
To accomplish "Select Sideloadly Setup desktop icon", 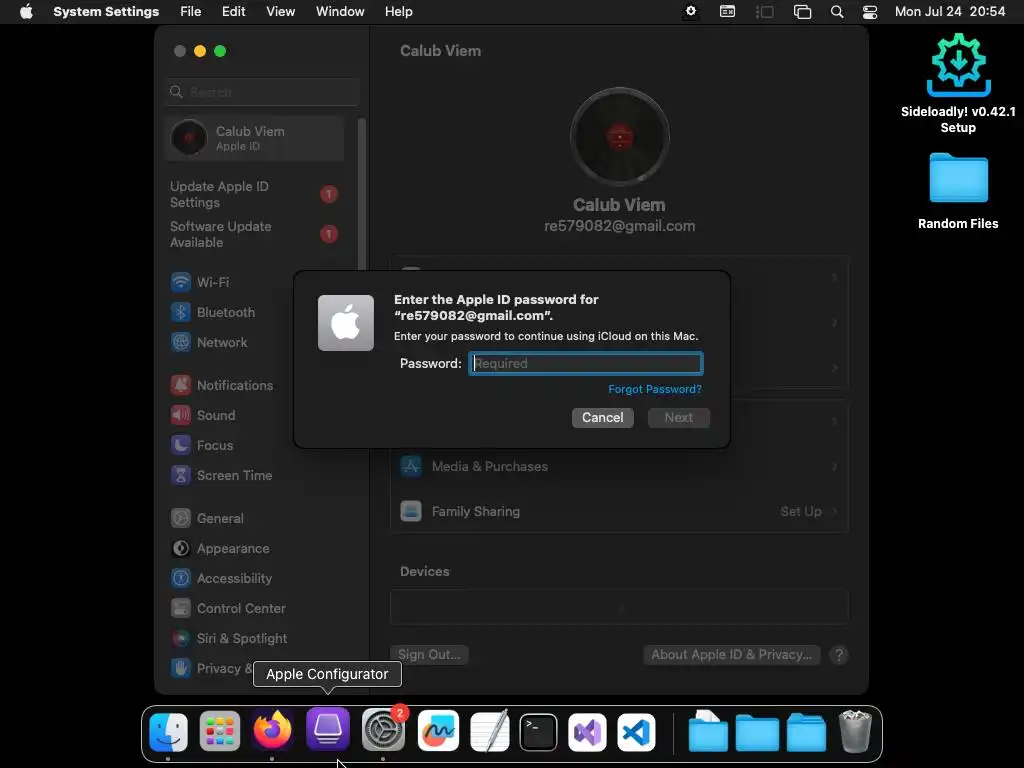I will tap(958, 84).
